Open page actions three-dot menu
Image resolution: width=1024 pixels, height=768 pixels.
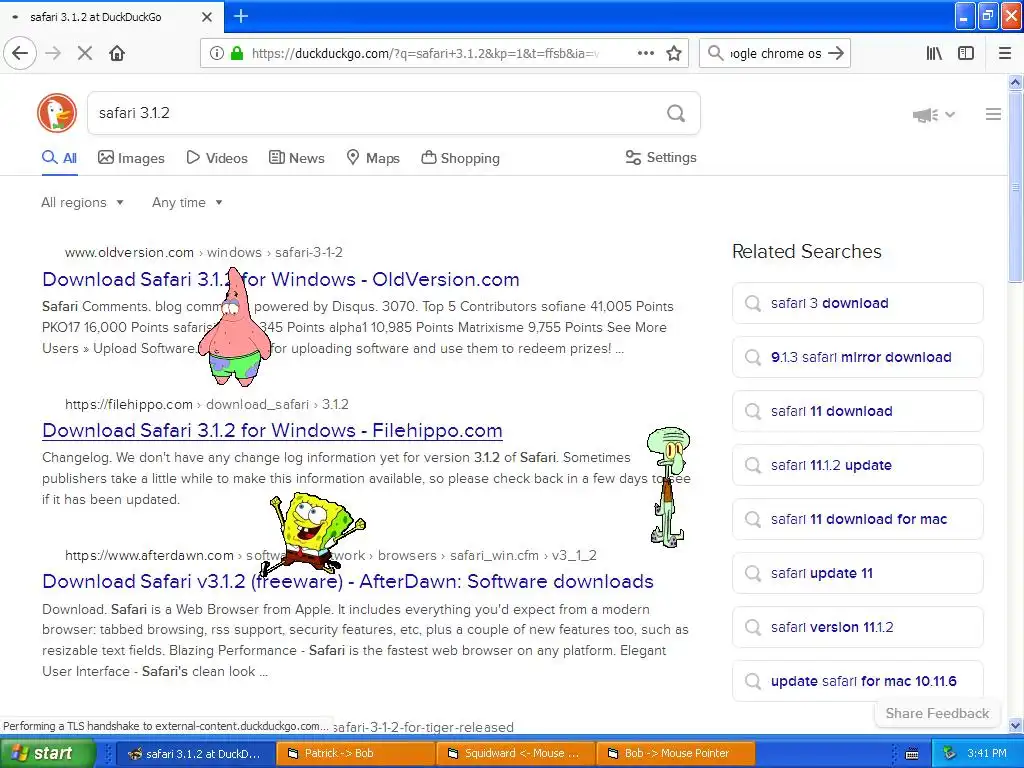tap(645, 53)
